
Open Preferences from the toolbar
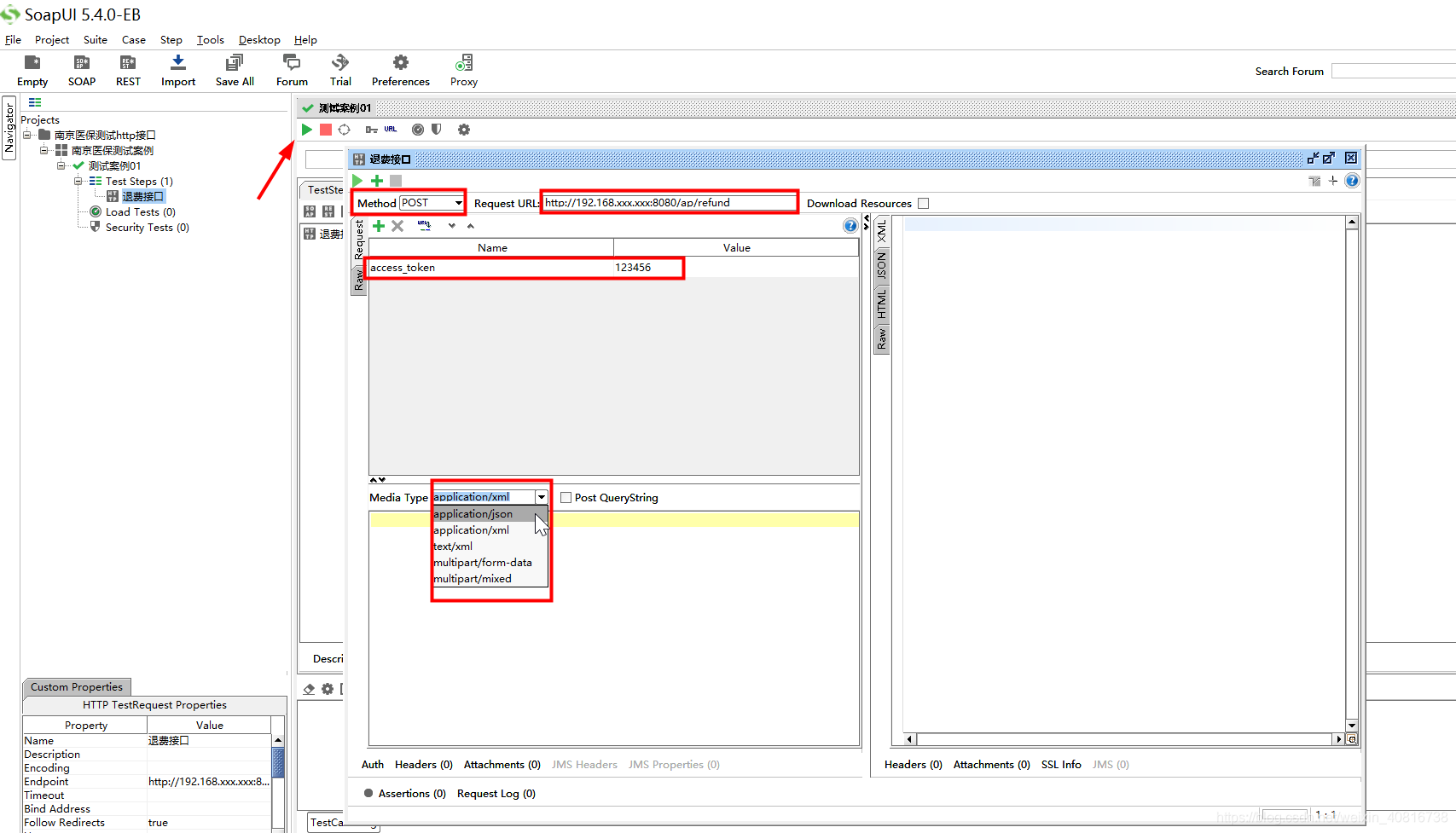coord(401,71)
